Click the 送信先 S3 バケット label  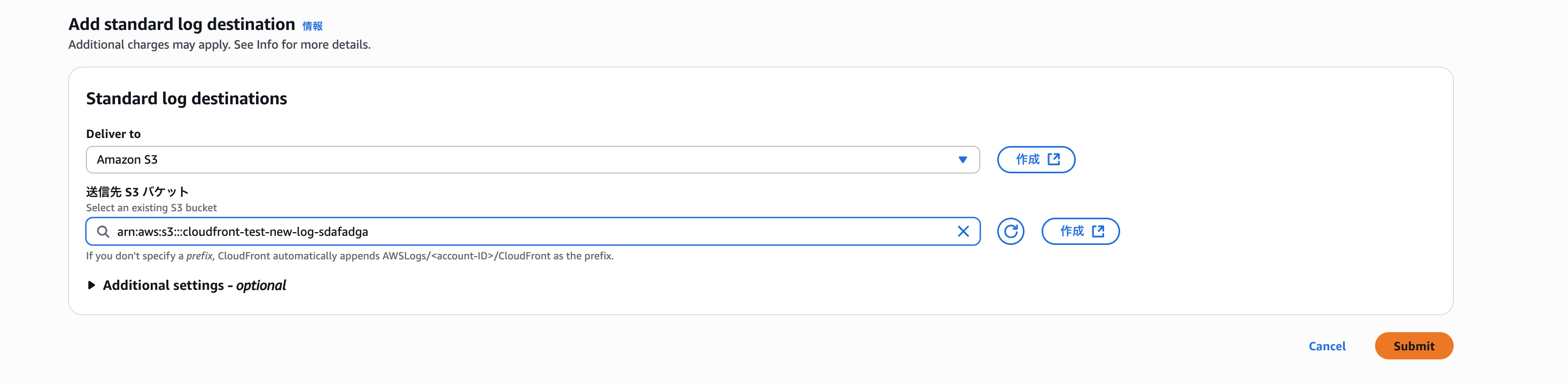137,192
